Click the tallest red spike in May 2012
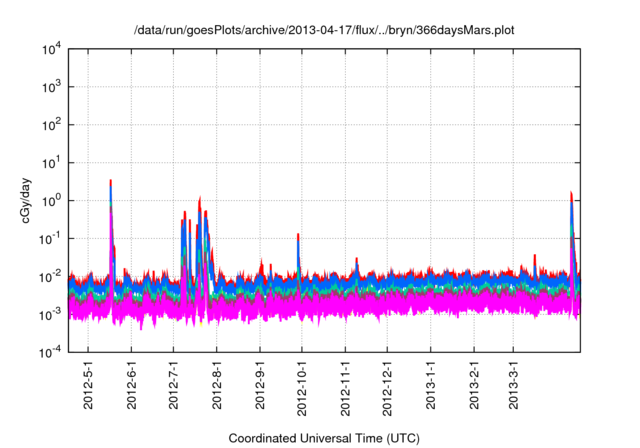 110,185
